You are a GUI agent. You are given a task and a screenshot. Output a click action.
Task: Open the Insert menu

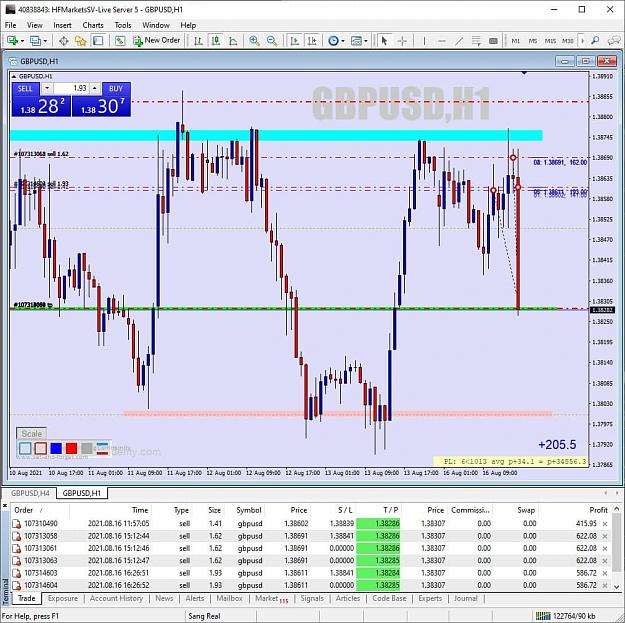[63, 25]
